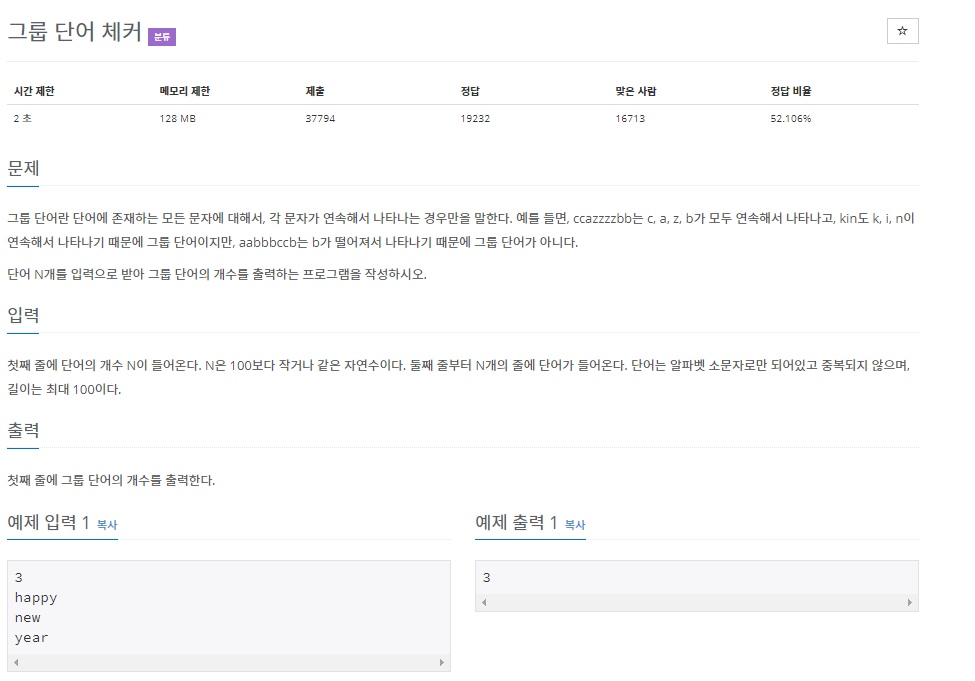Click the ratio value 52.106%

pyautogui.click(x=791, y=118)
